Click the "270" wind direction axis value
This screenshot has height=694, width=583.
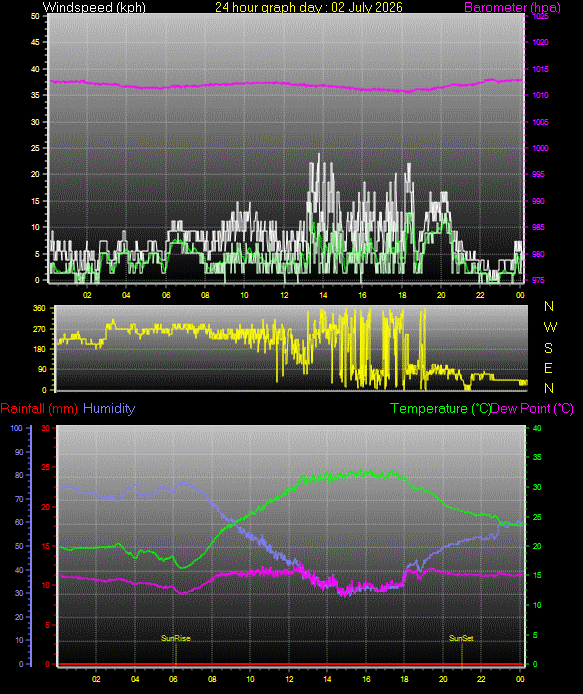point(40,329)
